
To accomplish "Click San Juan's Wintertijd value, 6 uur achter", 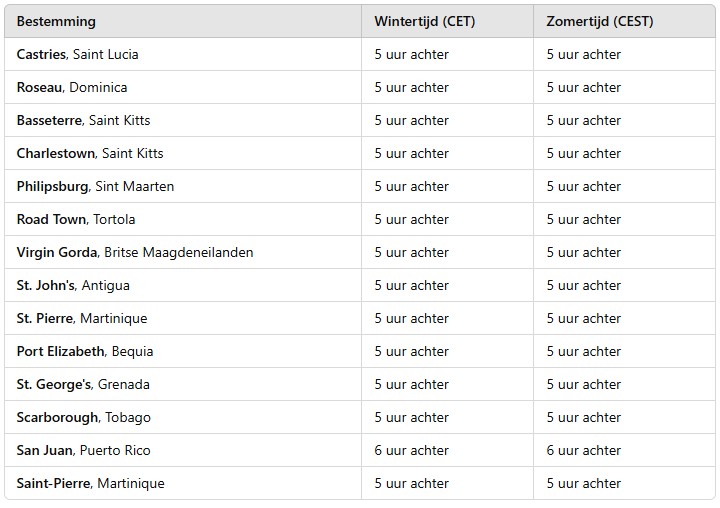I will [412, 450].
